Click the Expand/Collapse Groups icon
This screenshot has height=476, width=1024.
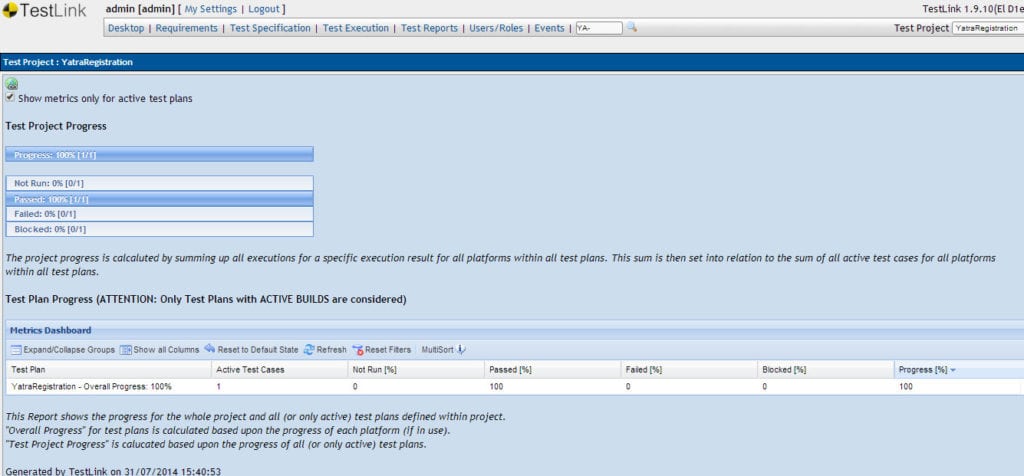point(16,350)
